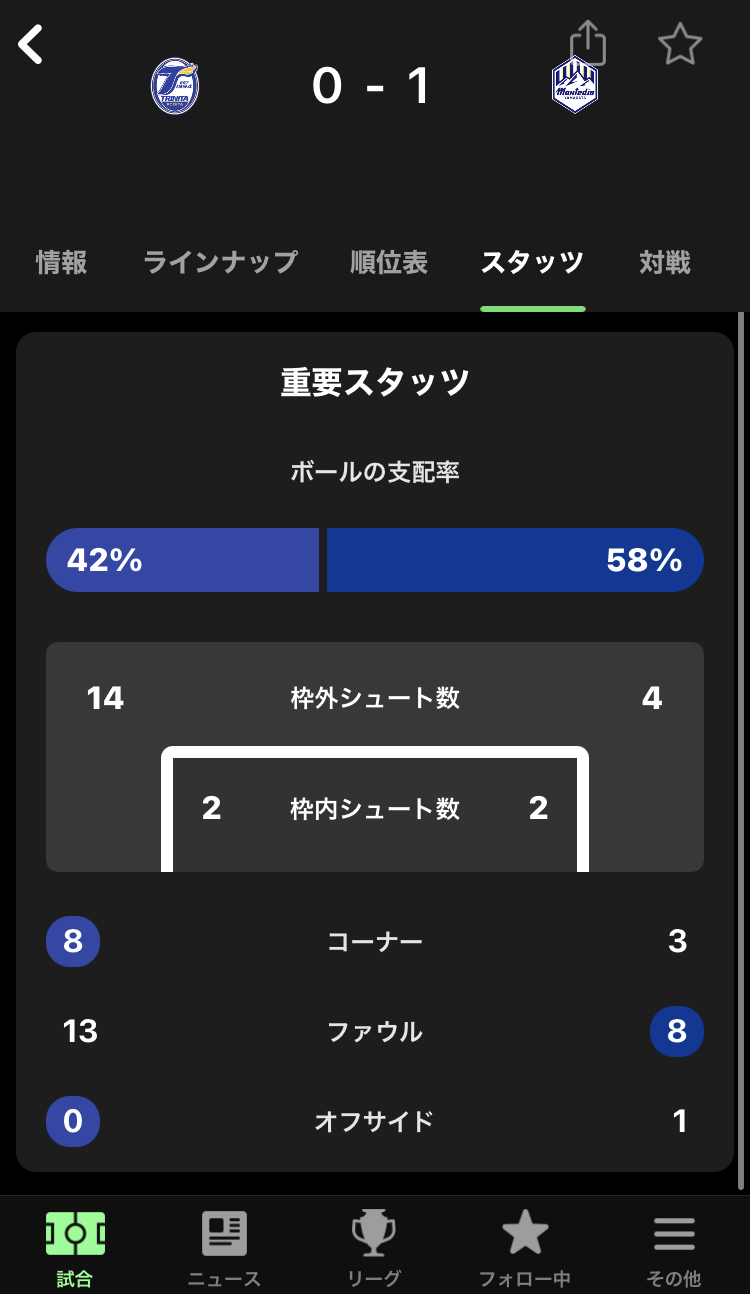The image size is (750, 1294).
Task: Open the away team crest
Action: click(x=575, y=86)
